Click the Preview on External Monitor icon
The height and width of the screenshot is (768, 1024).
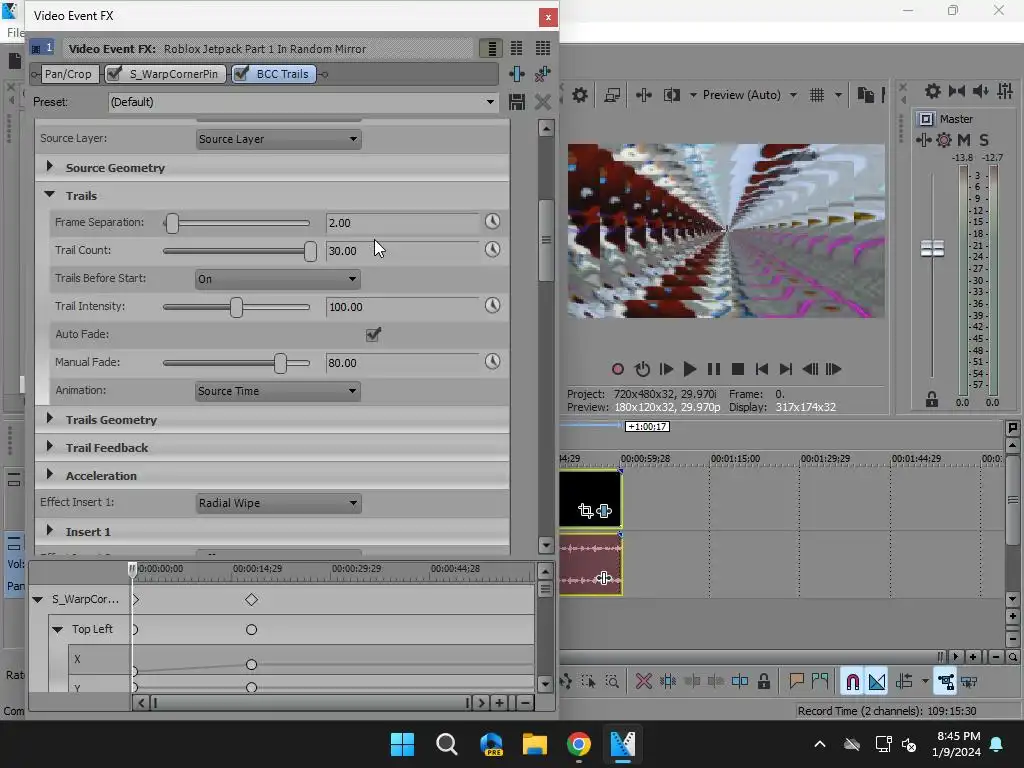[612, 95]
